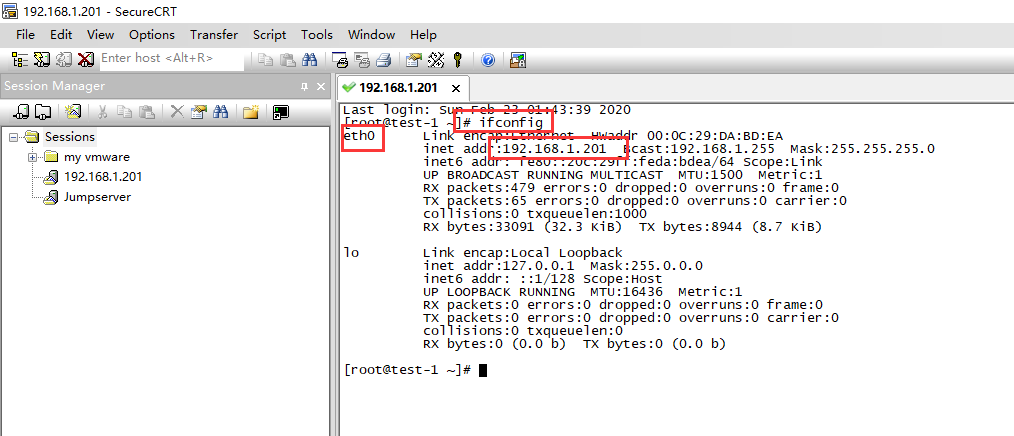Click the Copy icon in Session Manager toolbar
The image size is (1014, 436).
tap(124, 112)
